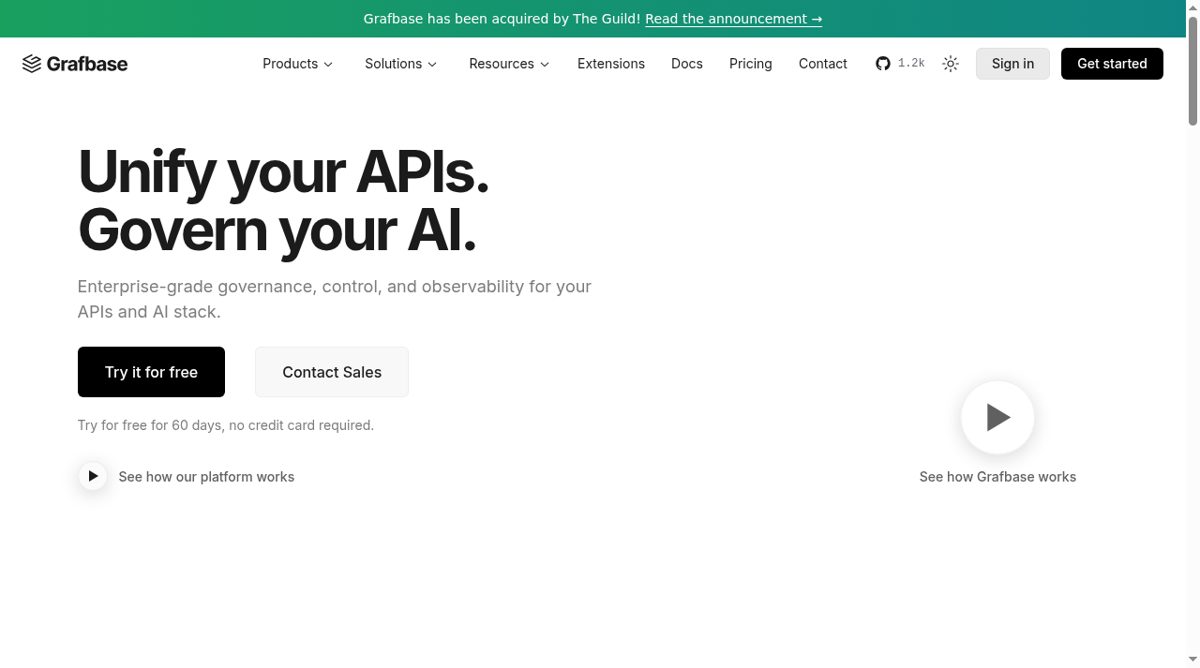Click the Contact Sales button
Viewport: 1200px width, 668px height.
pos(332,372)
